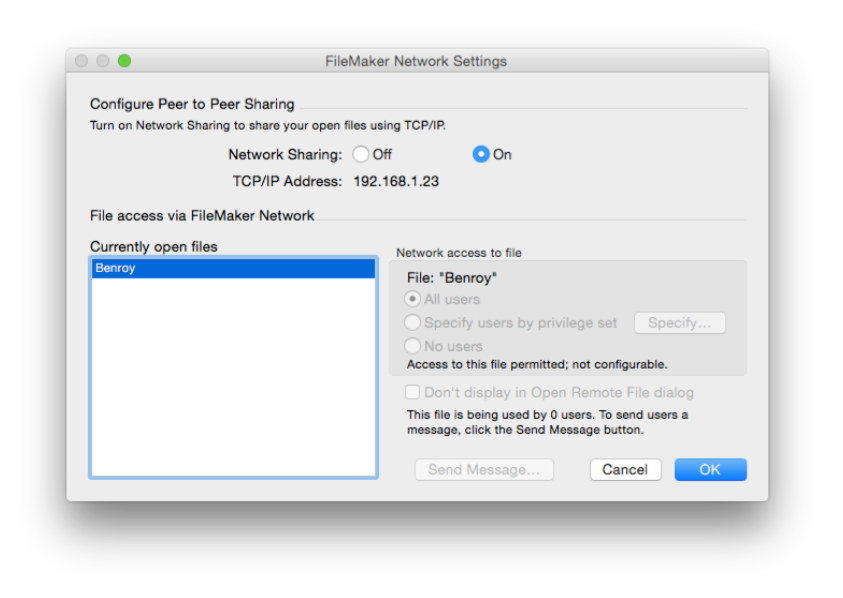Click empty space in the open files list
Screen dimensions: 843x598
tap(233, 380)
